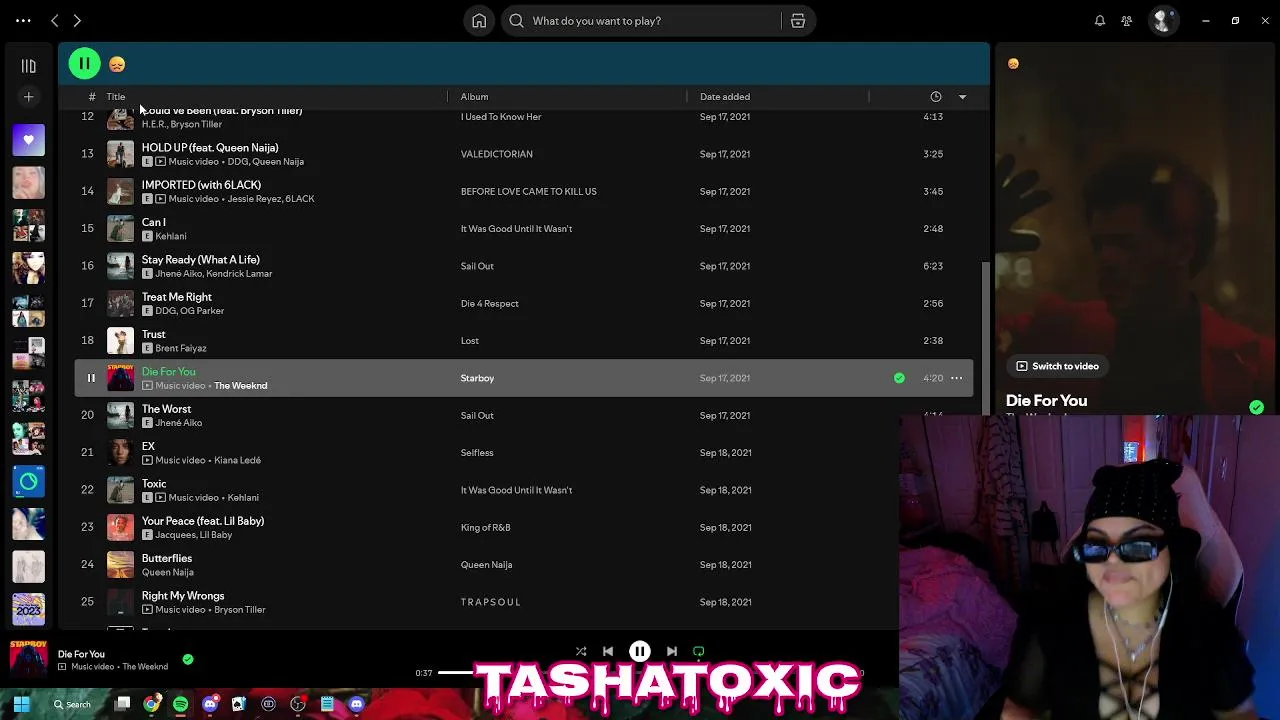
Task: Select the Right My Wrongs track
Action: (524, 602)
